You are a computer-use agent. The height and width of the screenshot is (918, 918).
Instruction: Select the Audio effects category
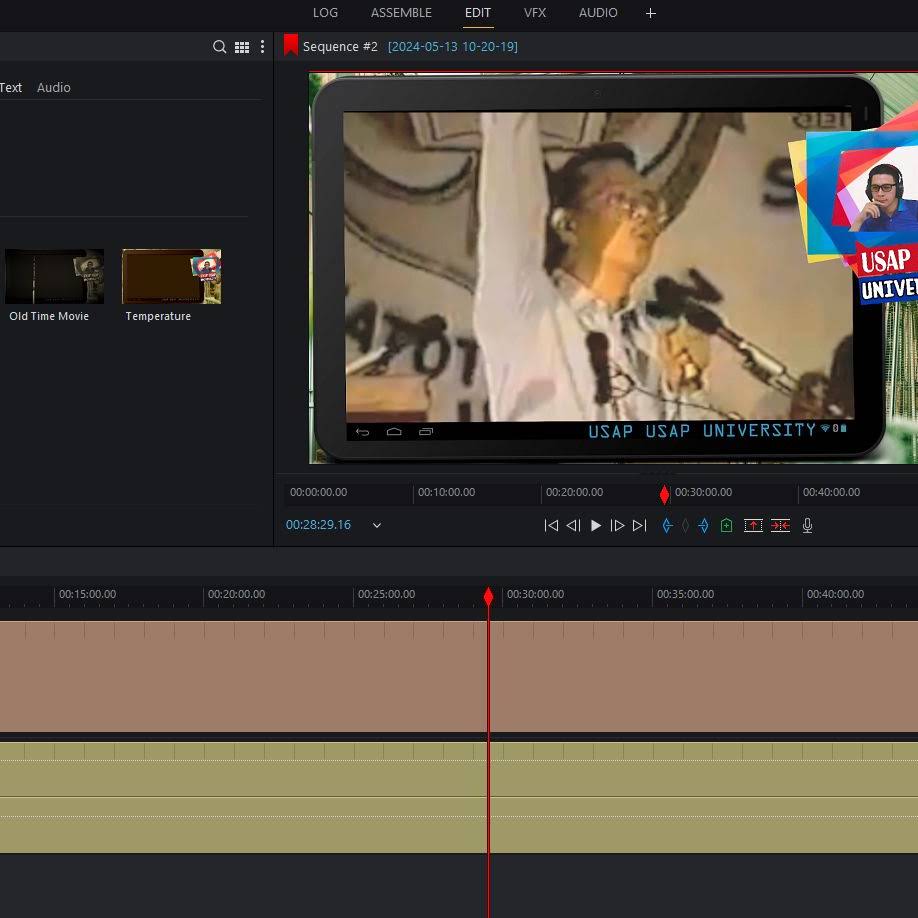tap(54, 88)
